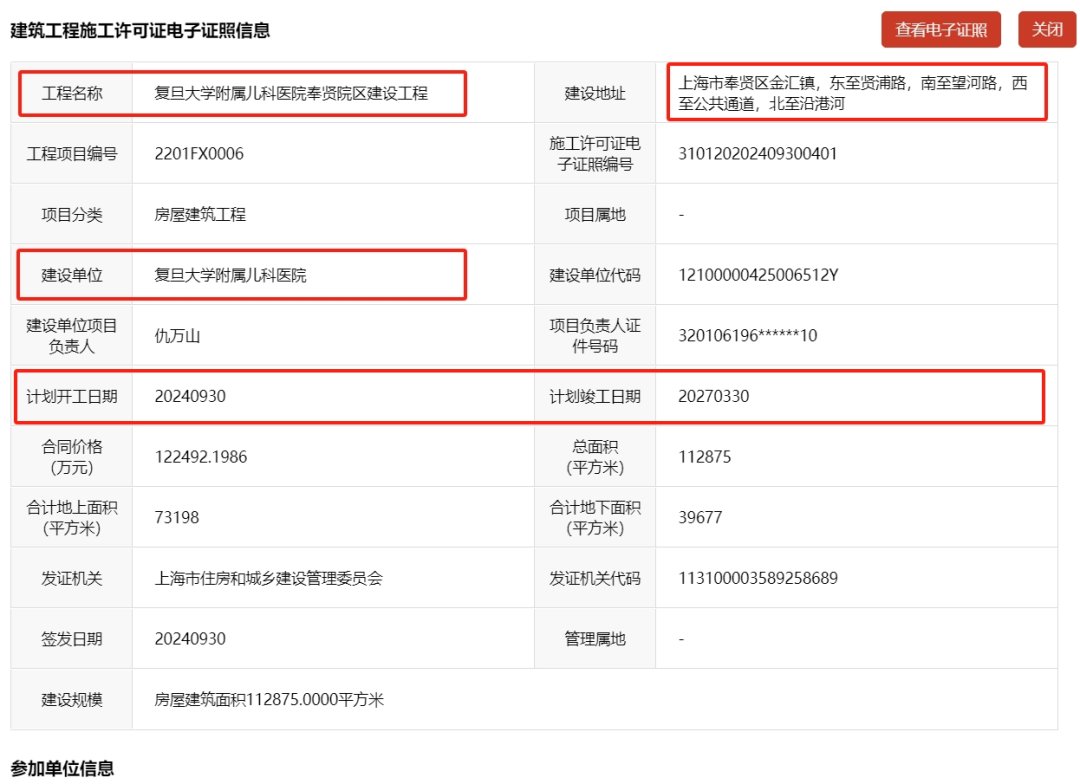Select unit code 12100000425006512Y
The width and height of the screenshot is (1080, 784).
pos(758,275)
